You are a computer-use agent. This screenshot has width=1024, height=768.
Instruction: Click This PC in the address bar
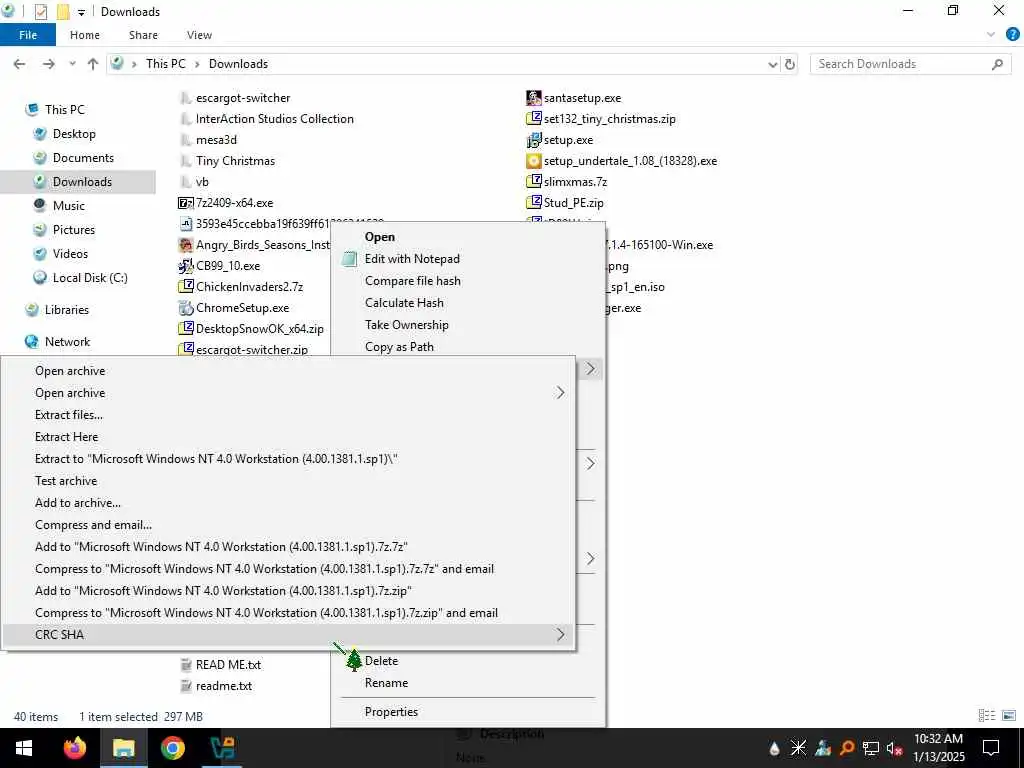pyautogui.click(x=165, y=64)
